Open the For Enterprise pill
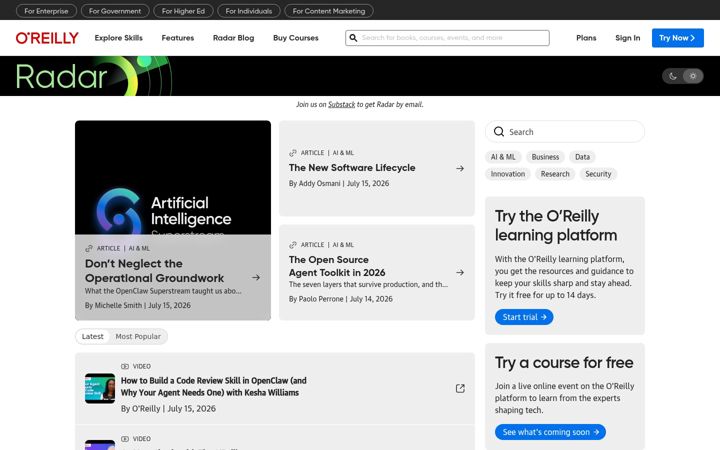 tap(46, 11)
